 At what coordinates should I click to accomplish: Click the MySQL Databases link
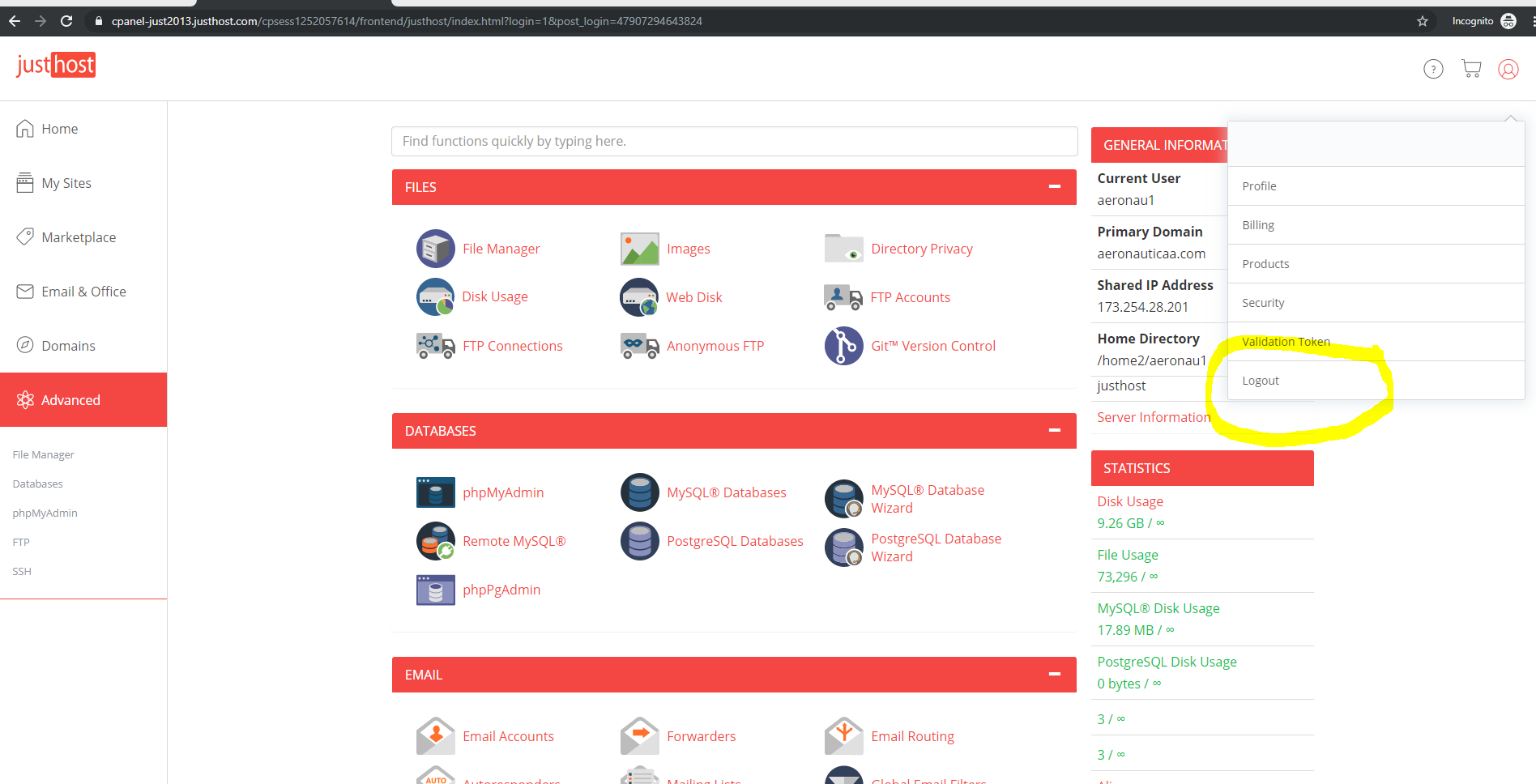pyautogui.click(x=726, y=492)
